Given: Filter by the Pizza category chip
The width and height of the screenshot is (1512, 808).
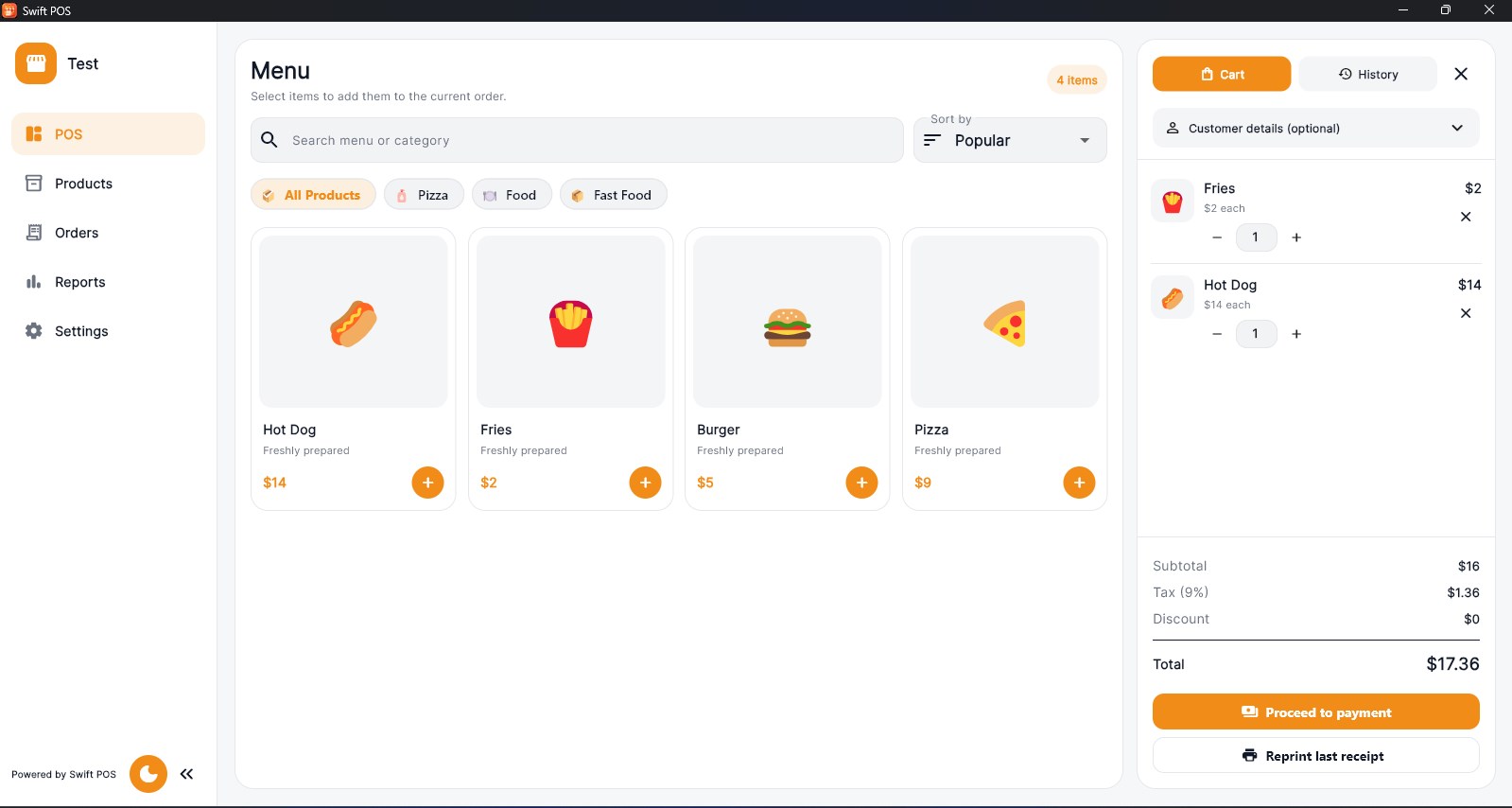Looking at the screenshot, I should pyautogui.click(x=424, y=195).
